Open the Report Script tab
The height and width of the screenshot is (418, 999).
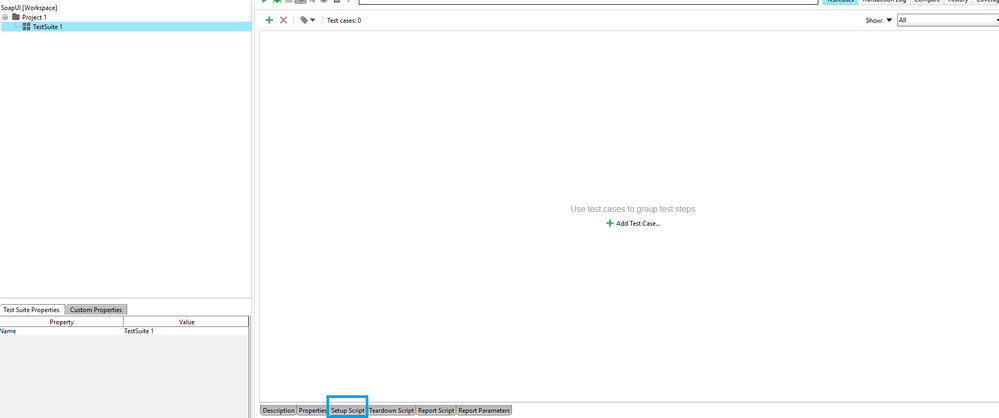436,411
